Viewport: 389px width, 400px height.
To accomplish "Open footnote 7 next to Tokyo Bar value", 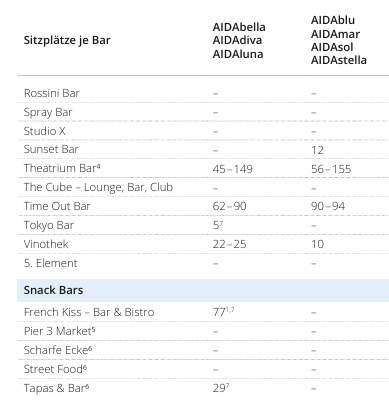I will (221, 223).
